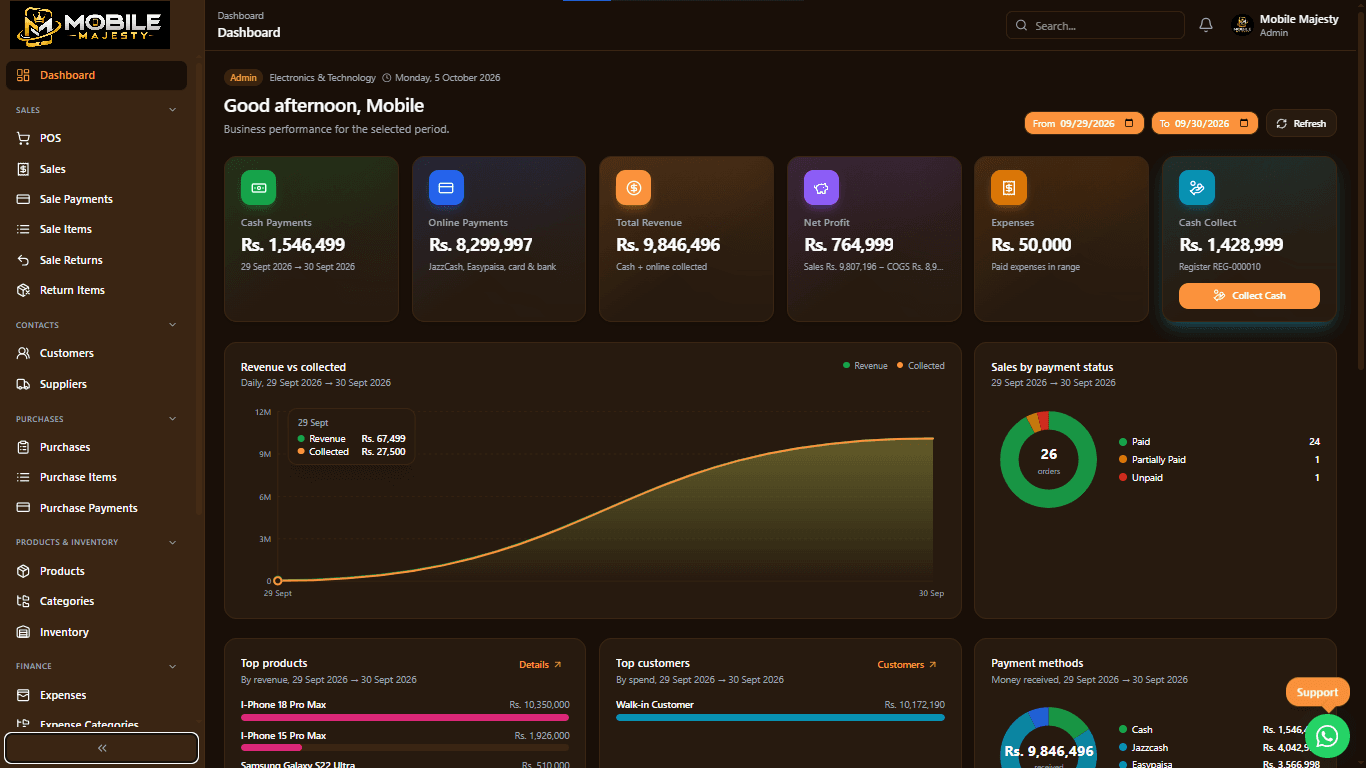This screenshot has height=768, width=1366.
Task: Toggle Revenue series in chart legend
Action: 865,366
